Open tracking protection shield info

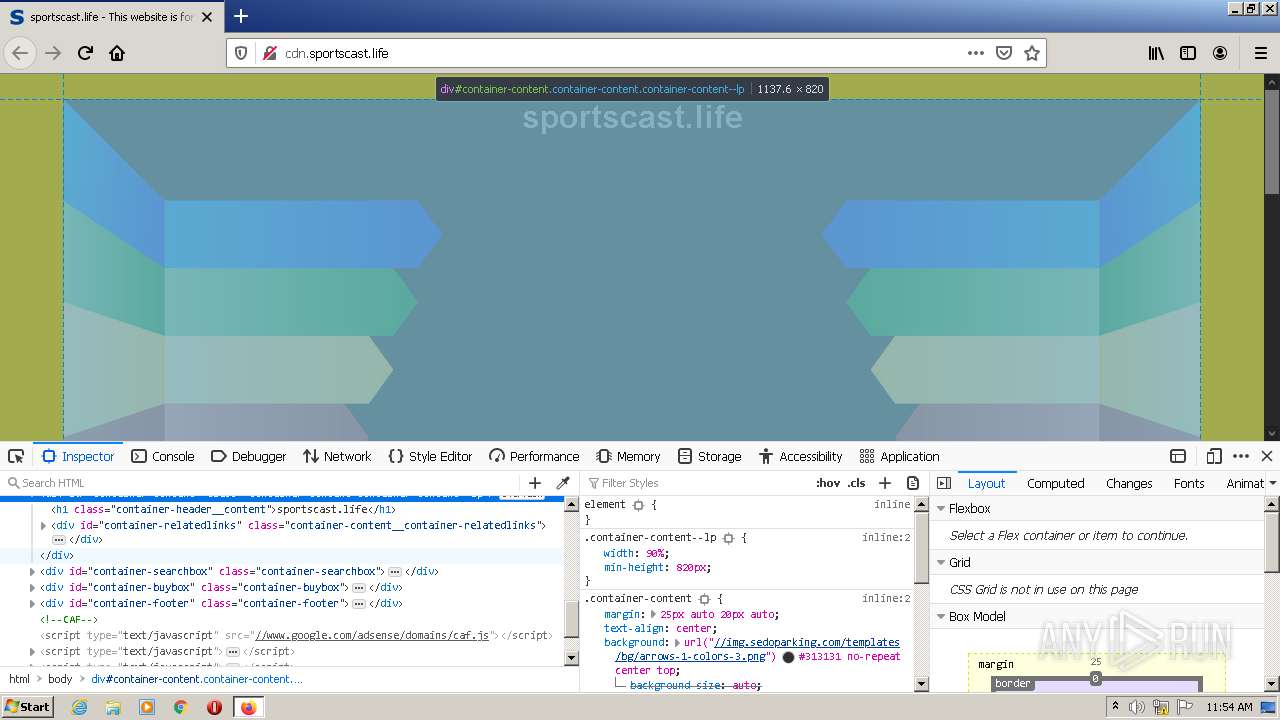click(241, 53)
